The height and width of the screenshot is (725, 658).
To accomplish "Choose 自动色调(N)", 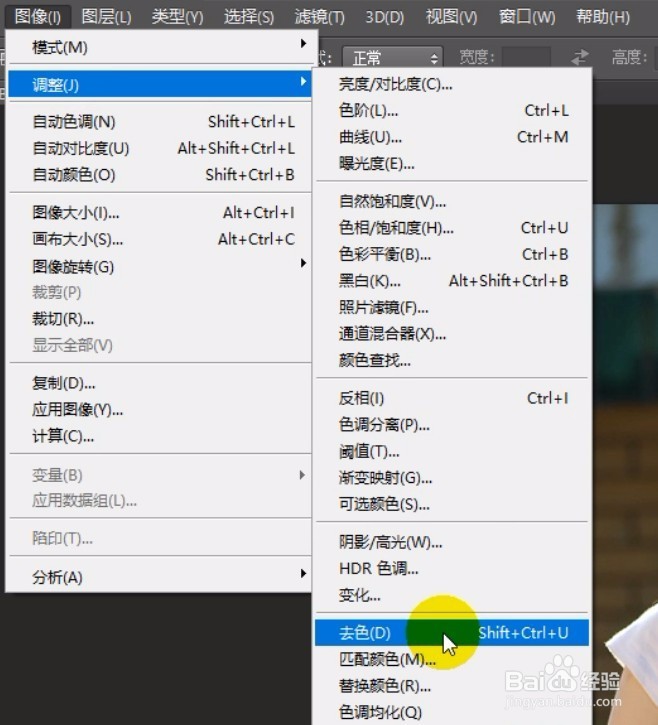I will point(160,122).
